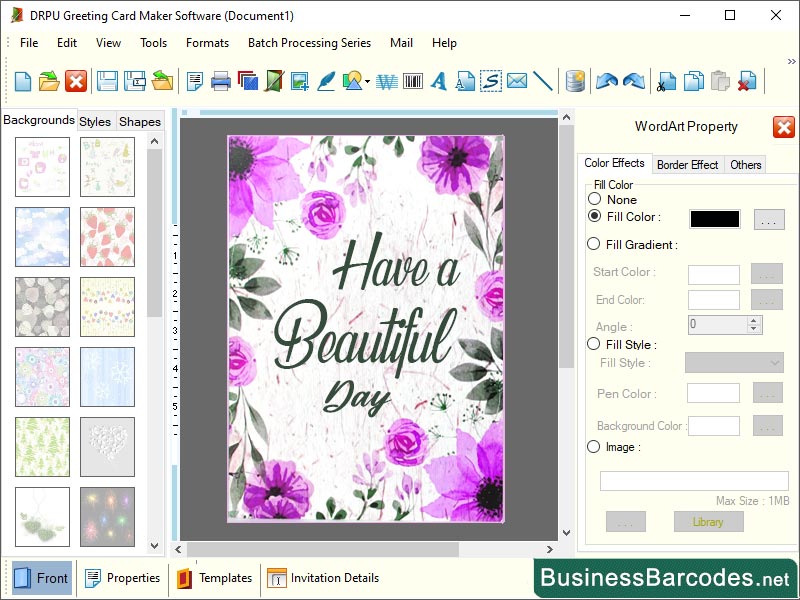Screen dimensions: 800x600
Task: Select the None fill option
Action: click(x=597, y=200)
